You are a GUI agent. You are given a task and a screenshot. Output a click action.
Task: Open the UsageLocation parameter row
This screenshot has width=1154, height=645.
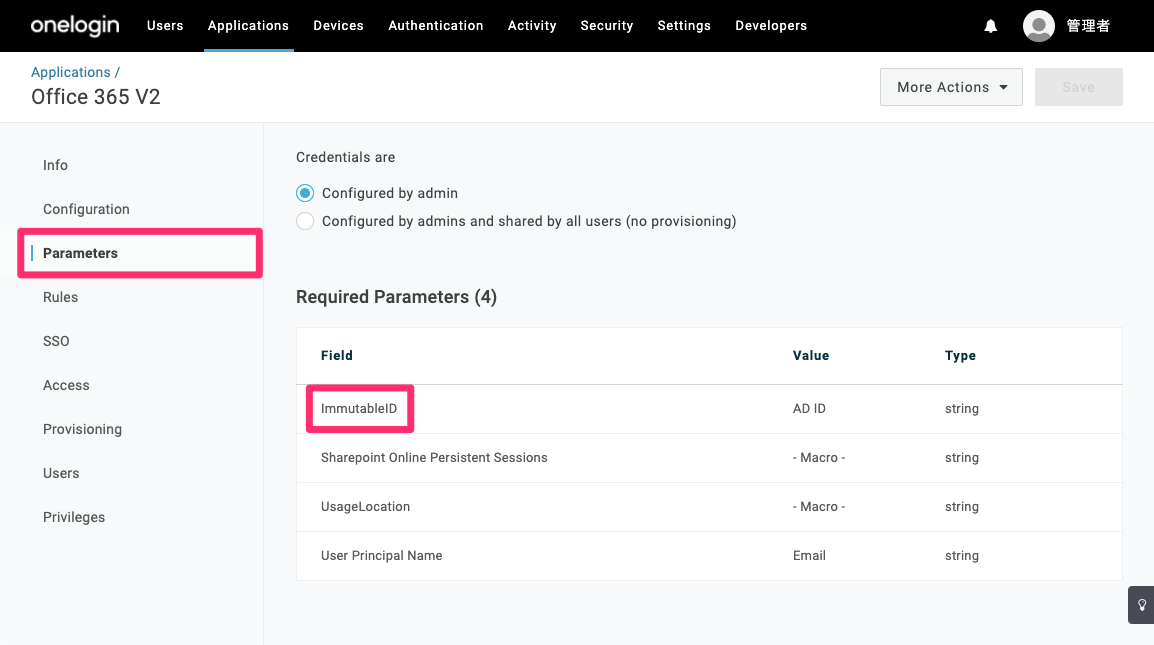click(709, 507)
